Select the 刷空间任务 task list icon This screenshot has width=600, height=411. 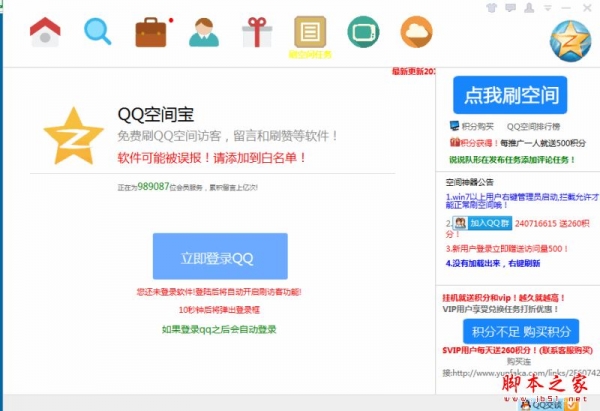click(x=310, y=32)
